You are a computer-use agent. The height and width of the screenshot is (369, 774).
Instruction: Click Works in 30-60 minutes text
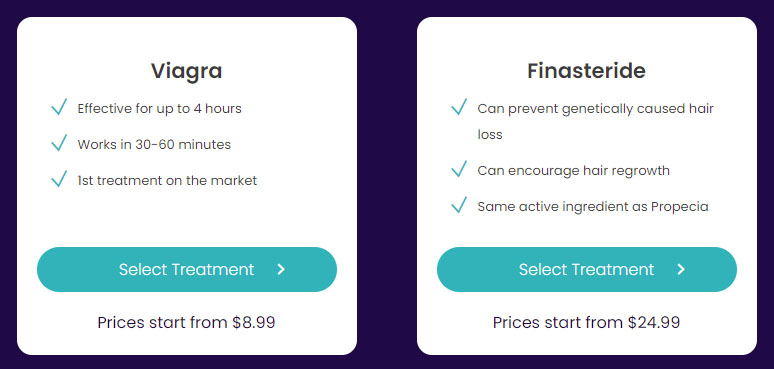[x=154, y=145]
